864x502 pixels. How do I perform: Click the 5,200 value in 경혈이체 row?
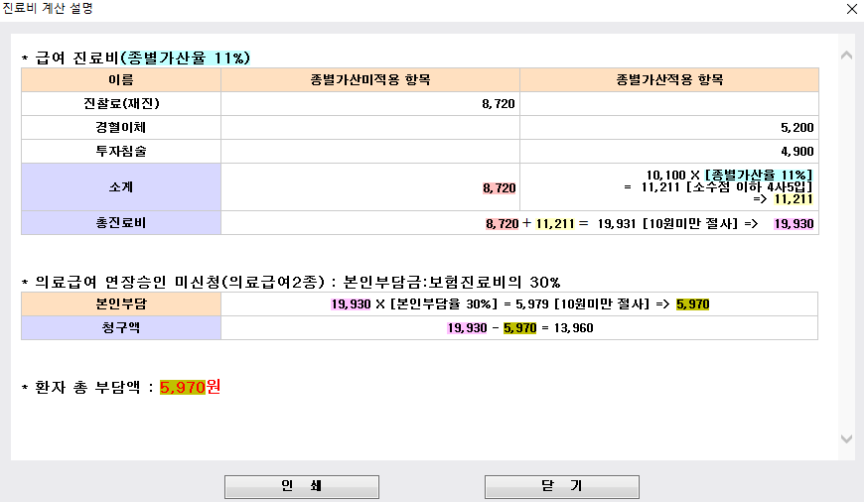tap(797, 127)
